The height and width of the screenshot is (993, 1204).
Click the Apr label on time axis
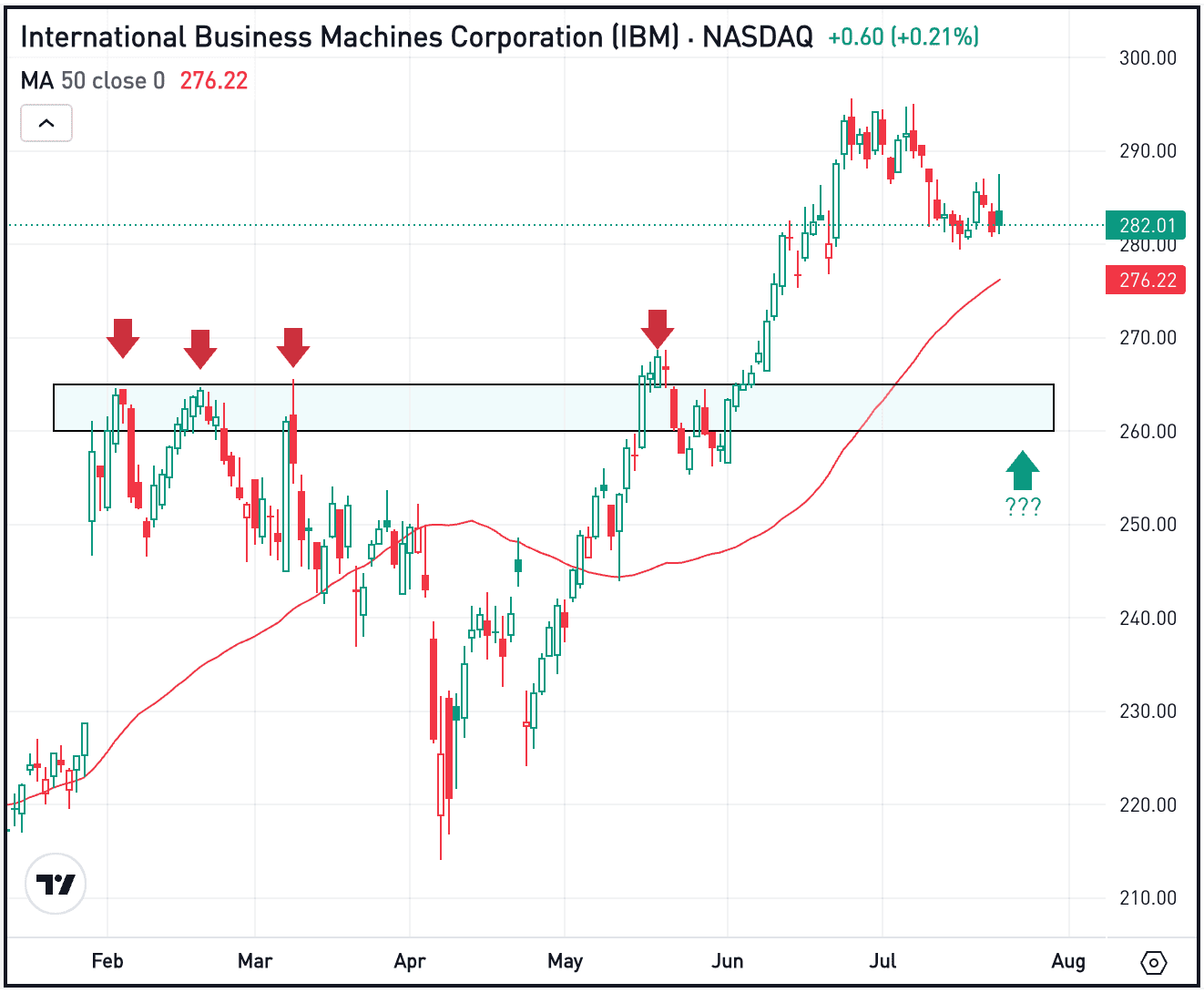[410, 961]
